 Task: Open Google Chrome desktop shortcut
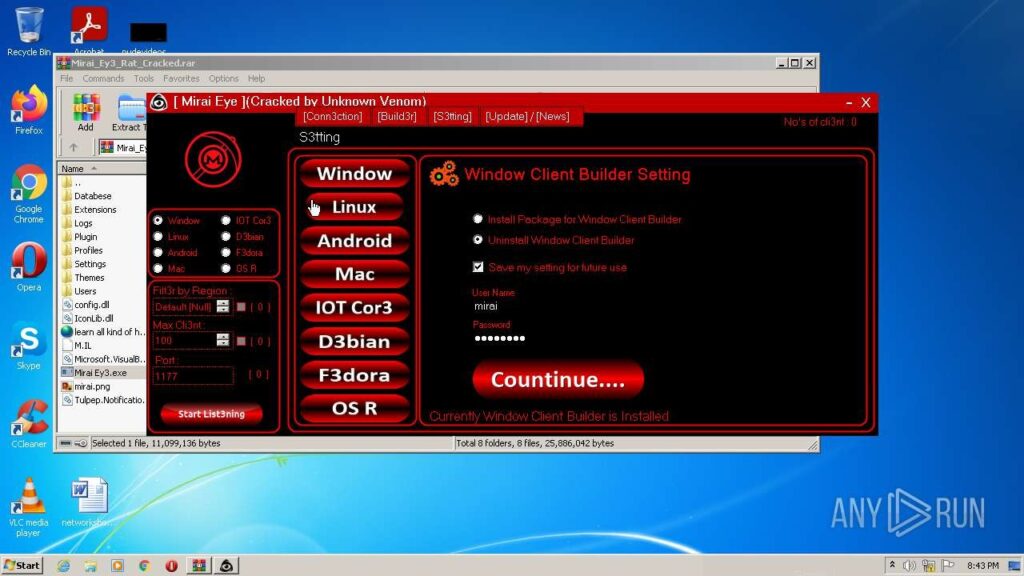29,193
